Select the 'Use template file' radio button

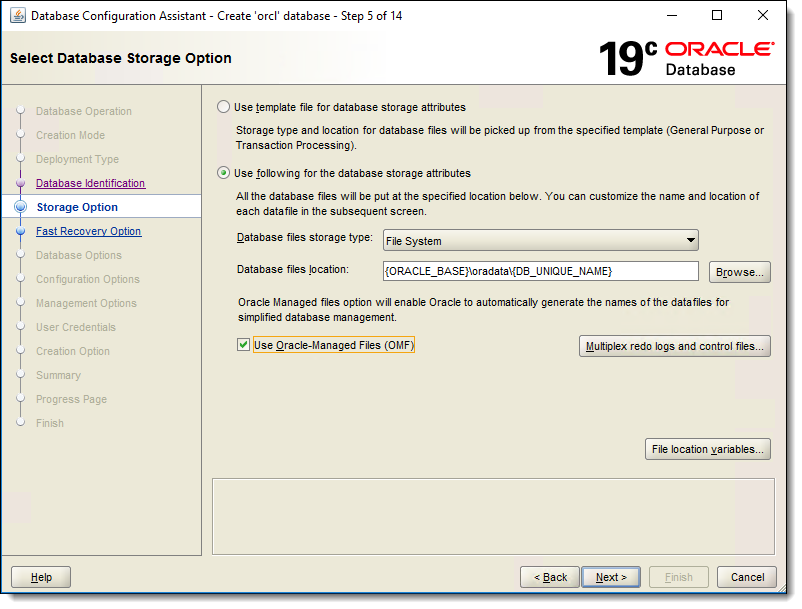click(x=224, y=107)
